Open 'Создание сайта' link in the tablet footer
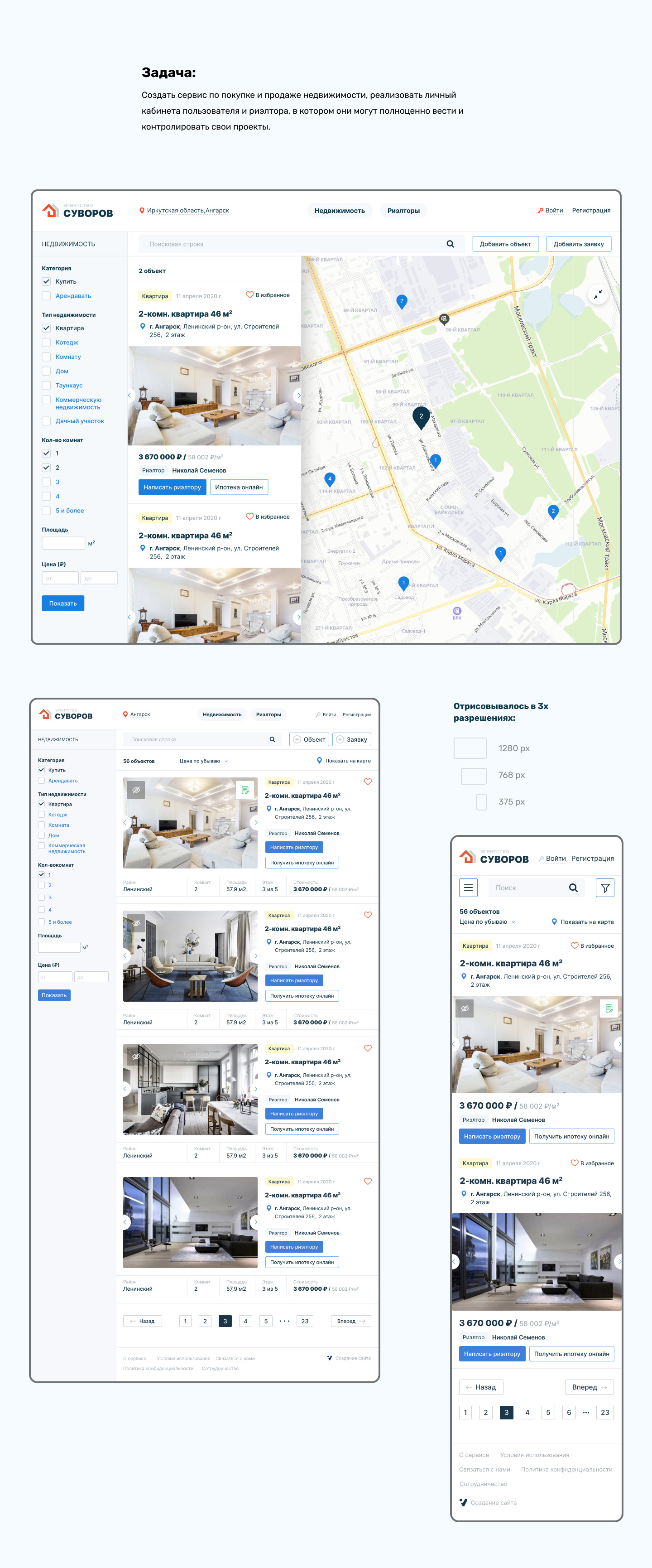This screenshot has width=652, height=1568. click(x=349, y=1358)
